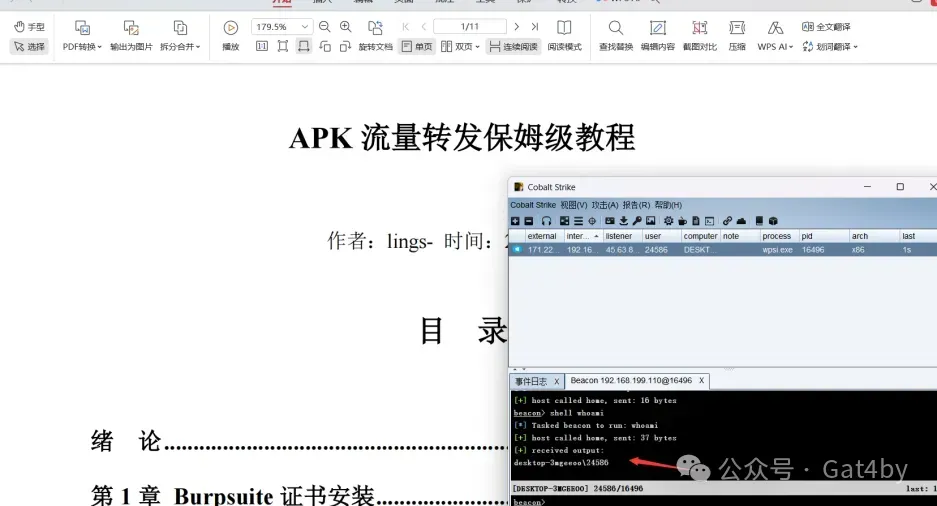Click 编辑内容 edit content
937x506 pixels.
[x=657, y=36]
